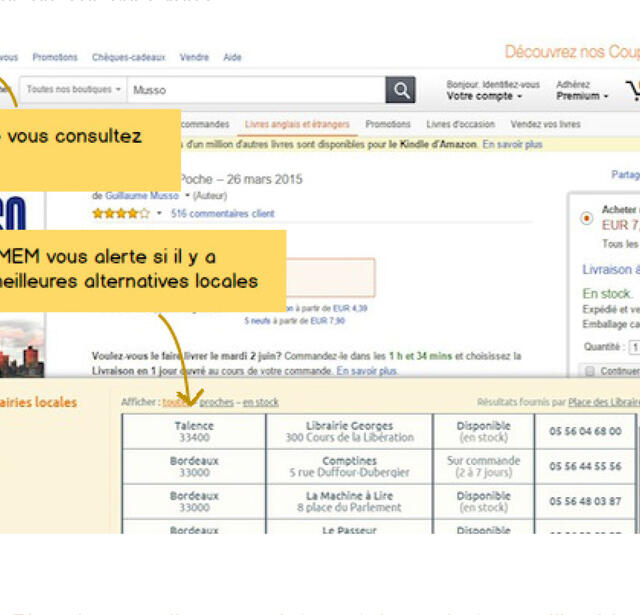Click Bonjour, Identifiez-vous text
This screenshot has width=640, height=615.
(493, 84)
